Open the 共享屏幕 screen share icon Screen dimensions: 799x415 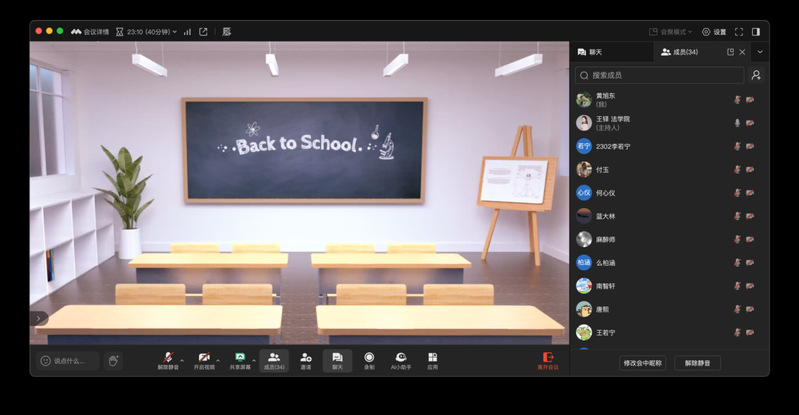click(x=240, y=358)
